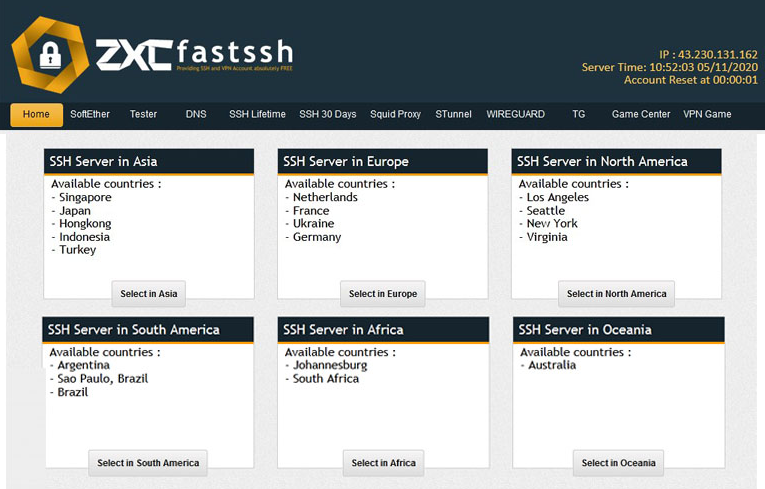This screenshot has height=489, width=765.
Task: Click the SSH Server in North America header
Action: [x=616, y=162]
